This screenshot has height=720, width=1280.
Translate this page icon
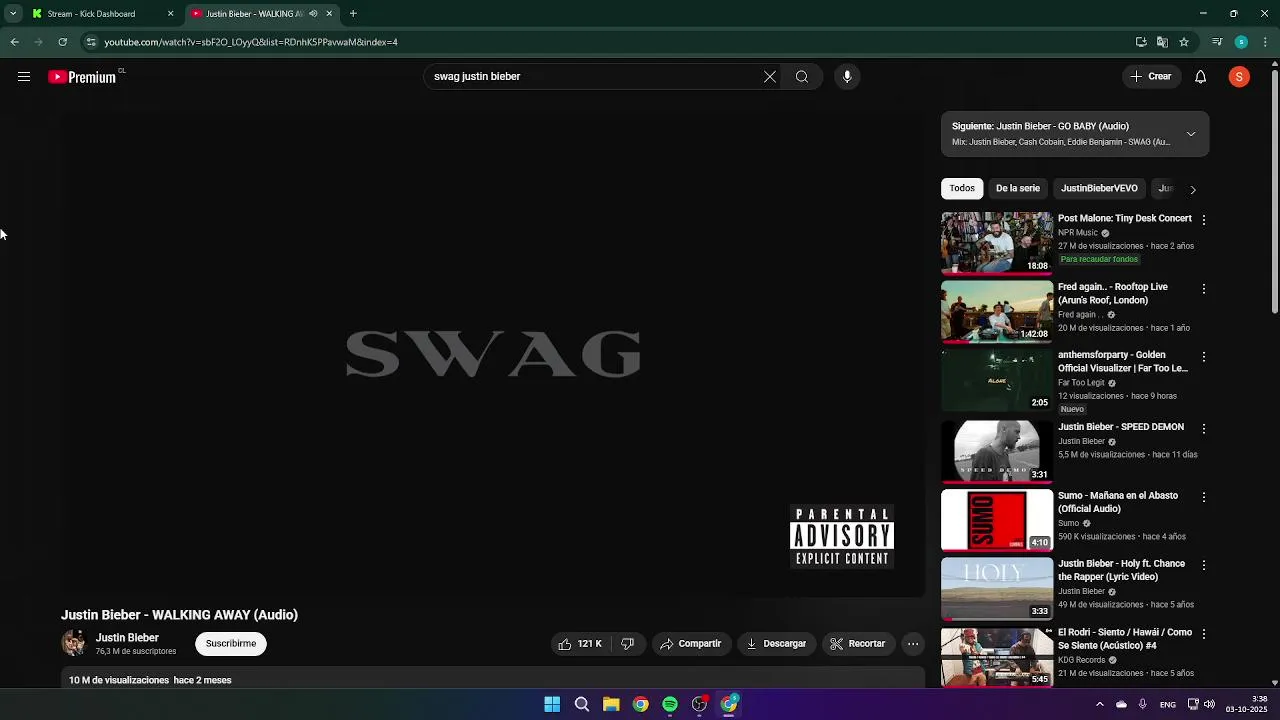1162,42
